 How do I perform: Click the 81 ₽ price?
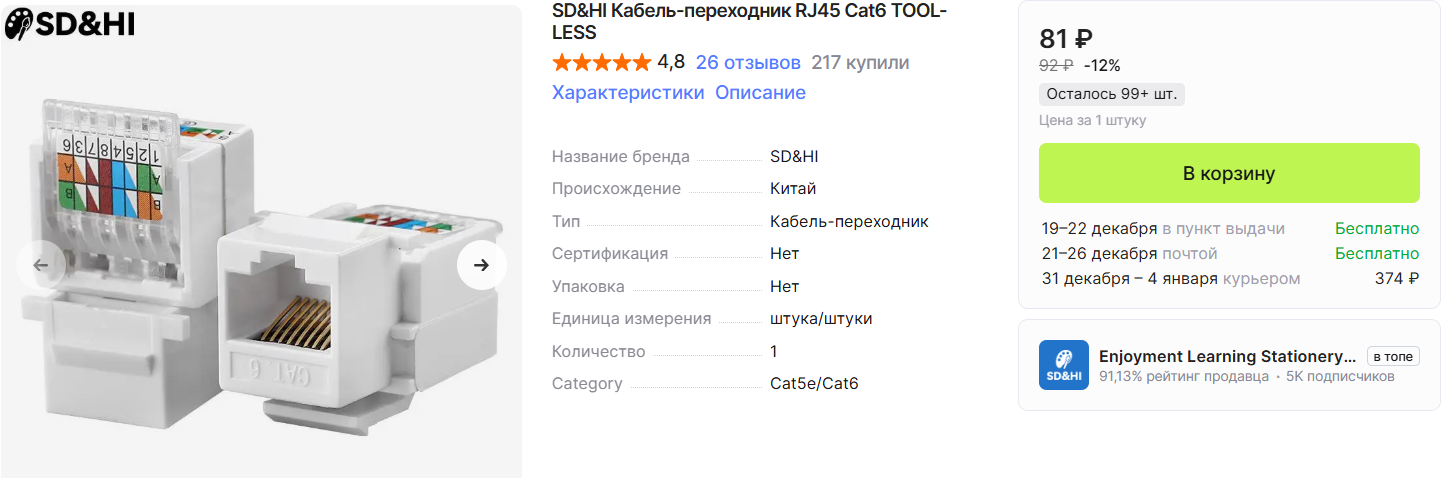(x=1066, y=39)
